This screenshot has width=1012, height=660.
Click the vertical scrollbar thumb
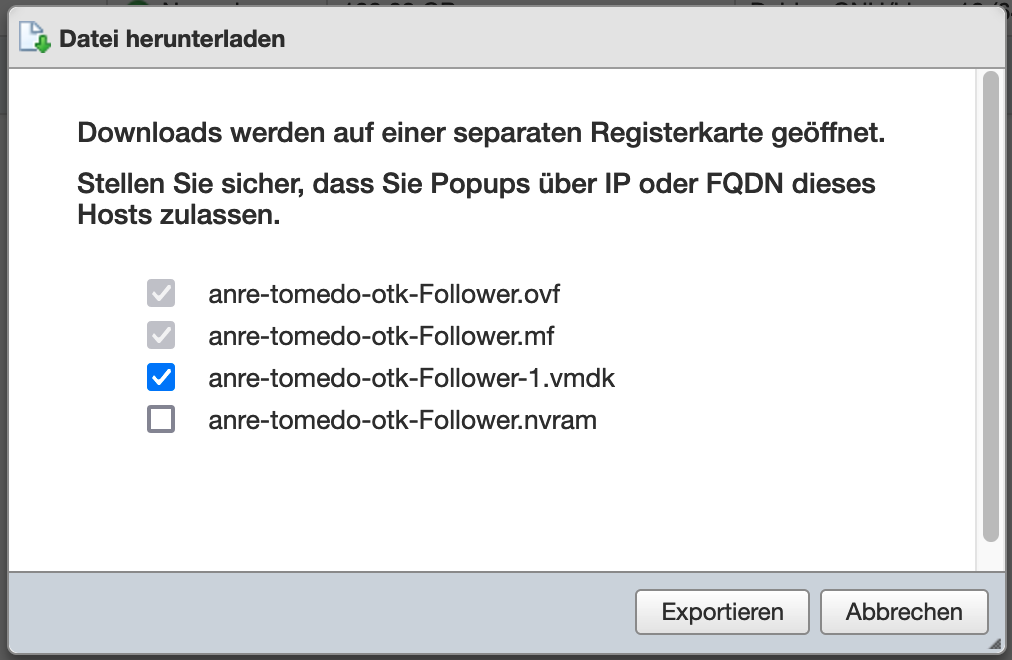[x=991, y=306]
